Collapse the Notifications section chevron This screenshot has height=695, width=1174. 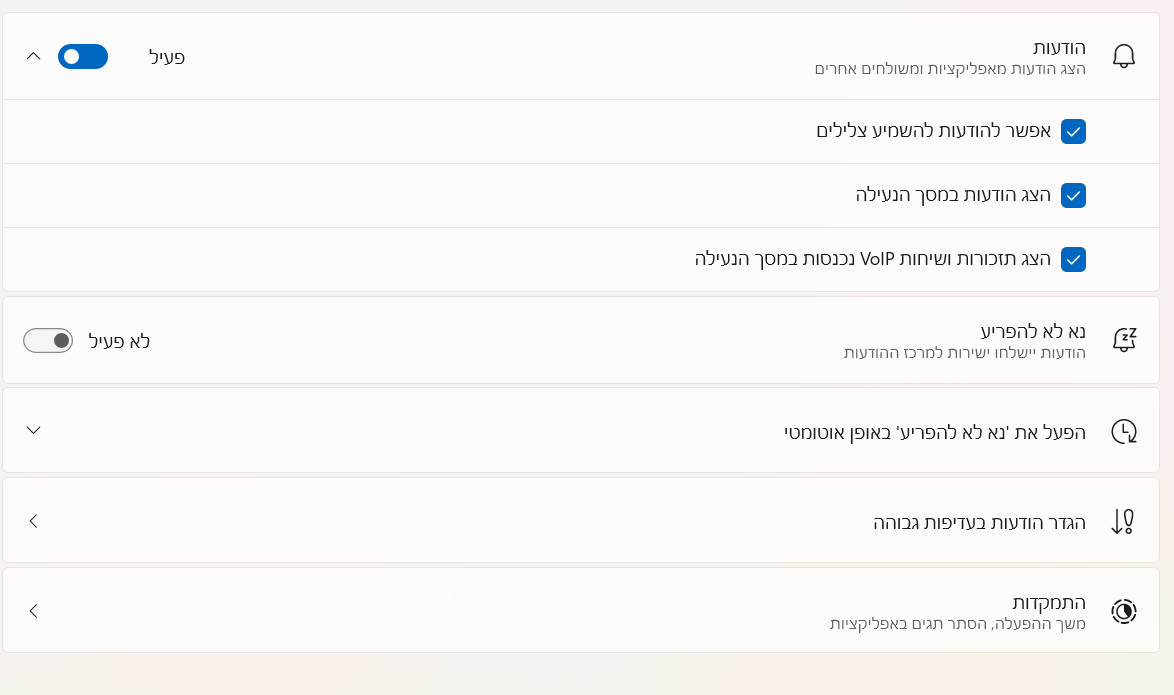coord(33,57)
